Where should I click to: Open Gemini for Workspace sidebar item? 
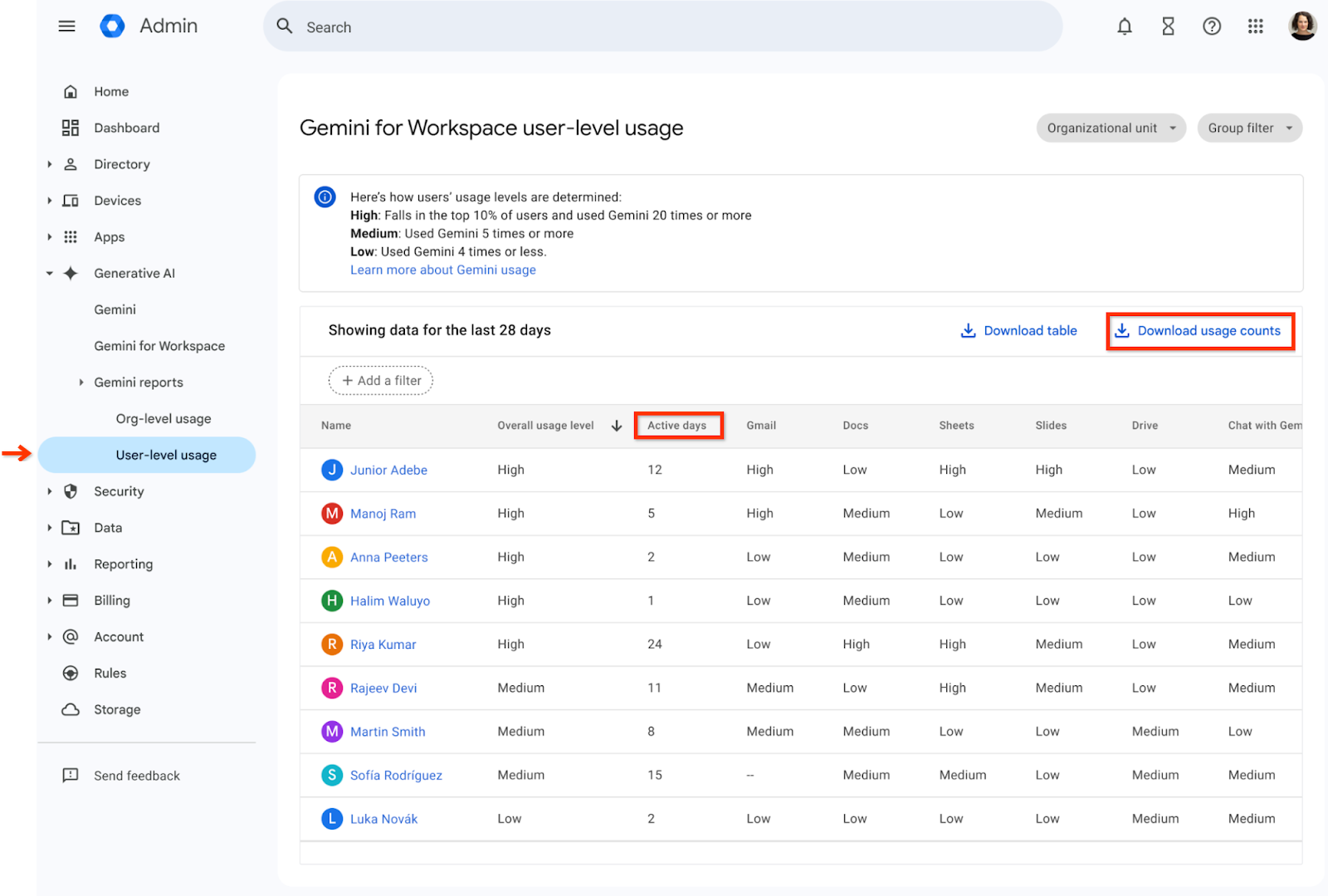(159, 346)
